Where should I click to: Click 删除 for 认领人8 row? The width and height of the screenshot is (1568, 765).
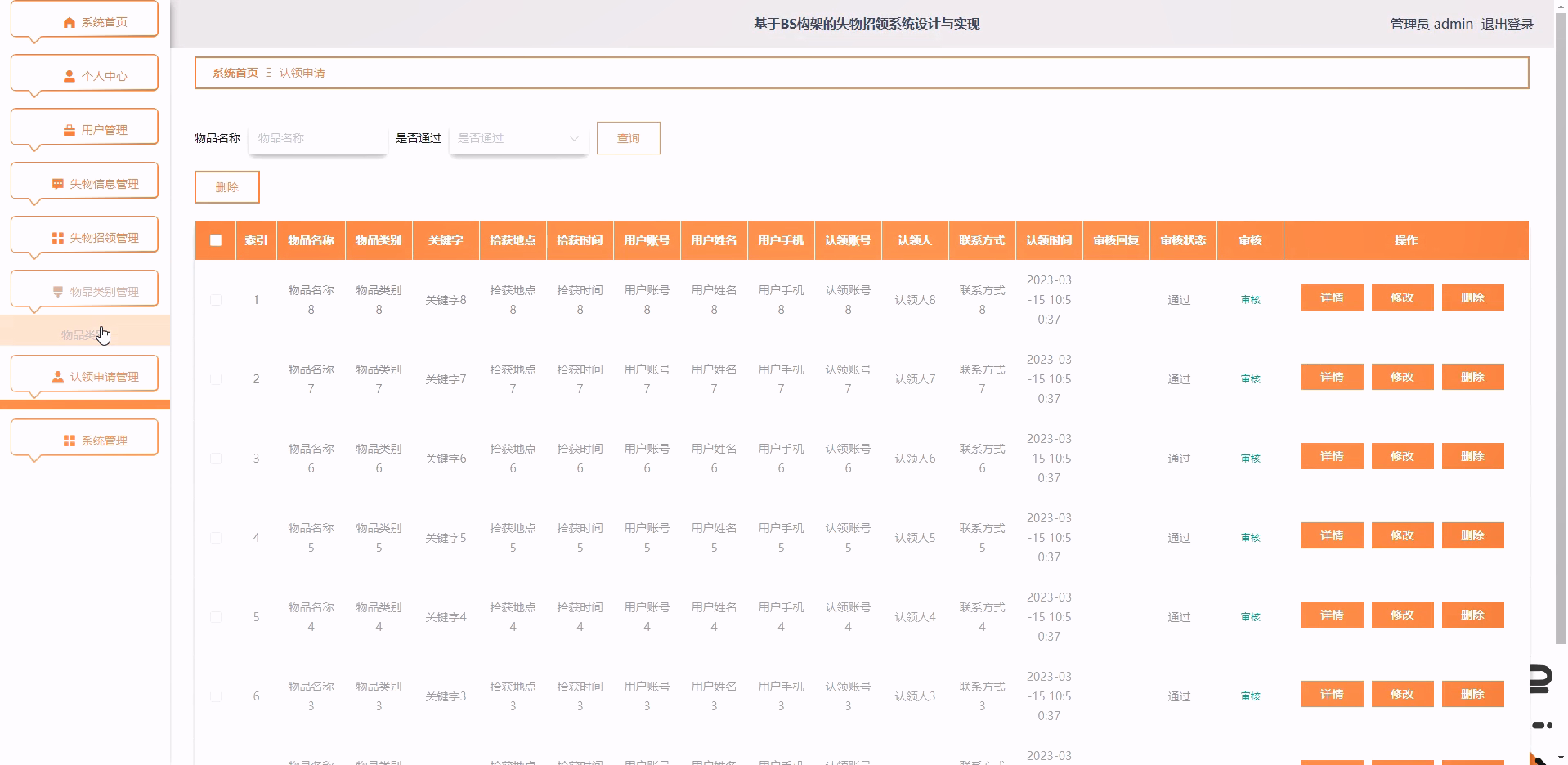[1473, 297]
